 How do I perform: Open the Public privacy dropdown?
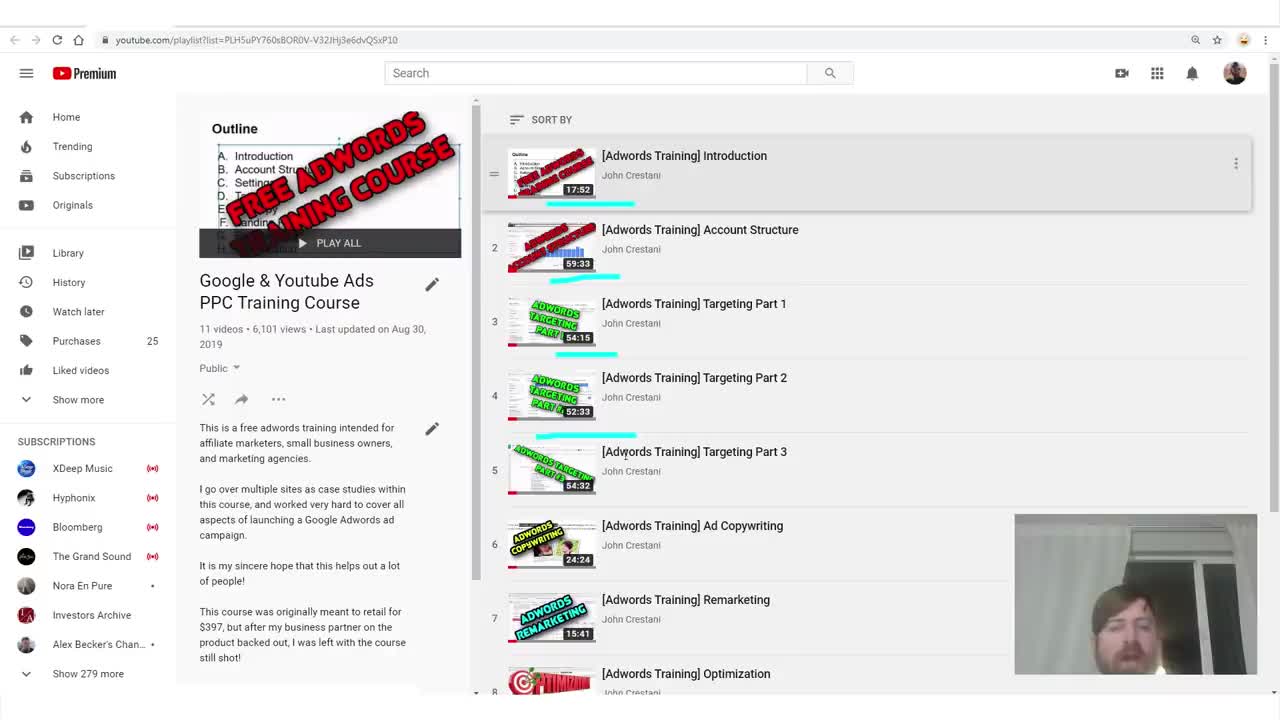coord(220,368)
